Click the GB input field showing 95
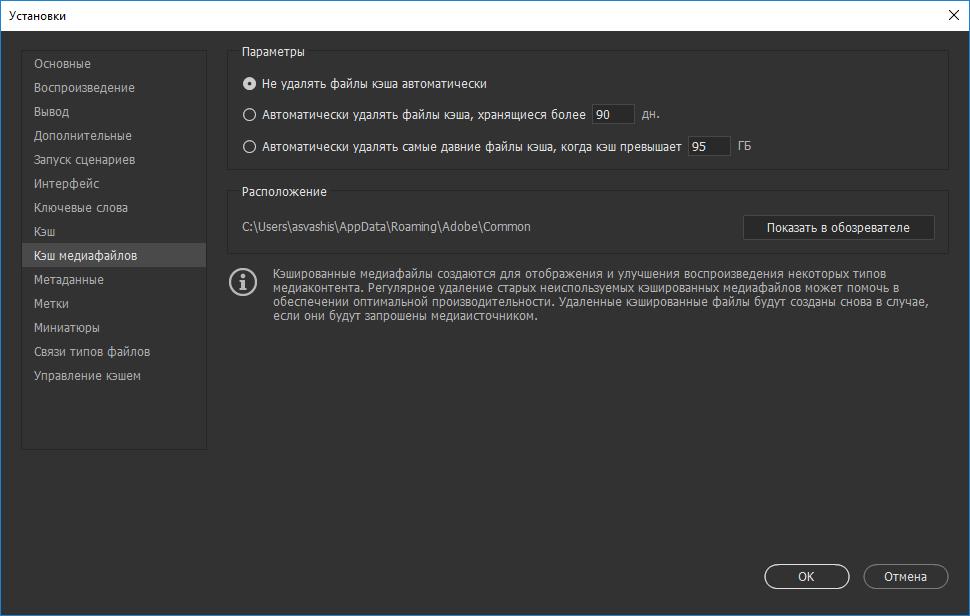 (x=709, y=147)
